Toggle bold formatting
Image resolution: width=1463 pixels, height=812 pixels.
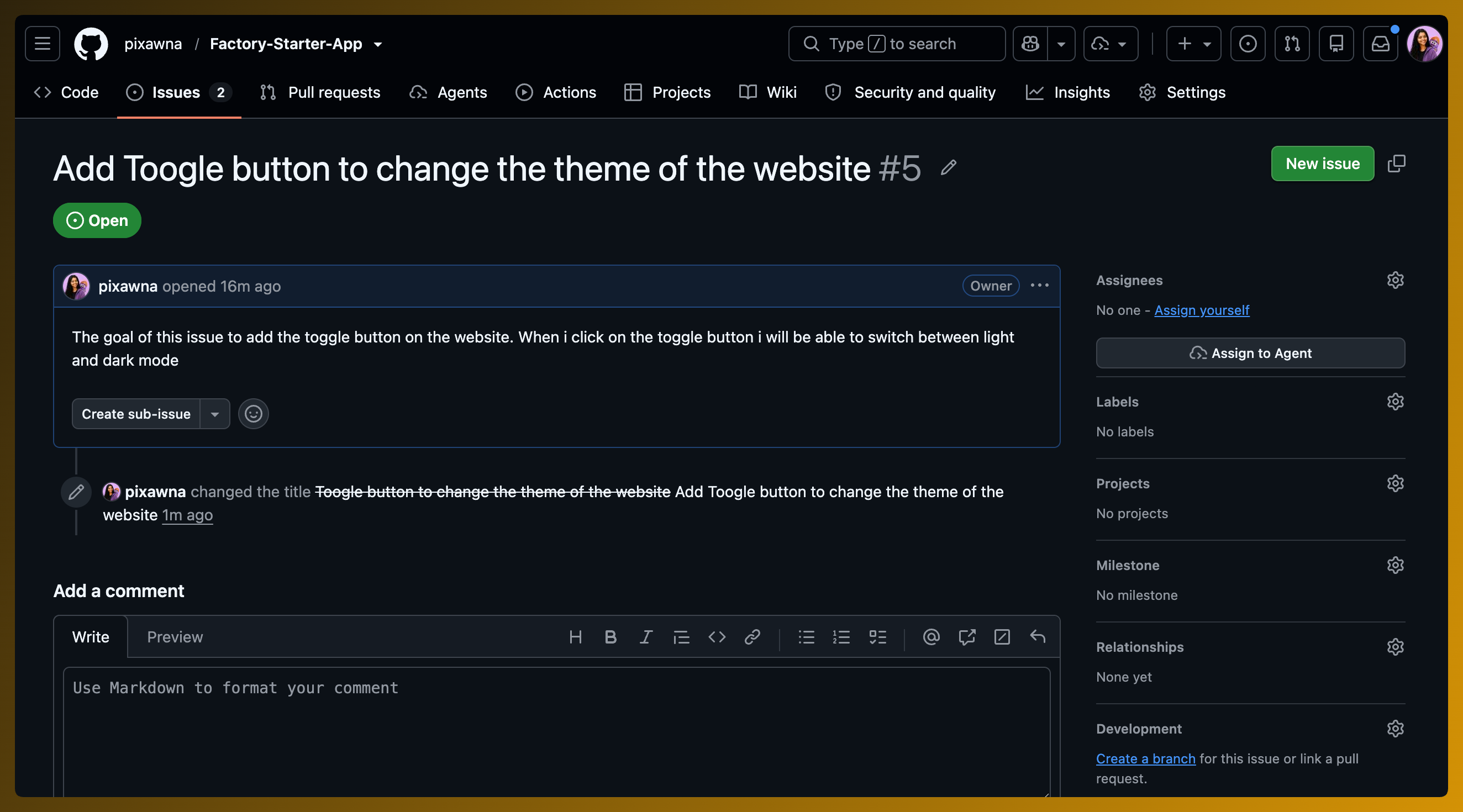(x=611, y=636)
